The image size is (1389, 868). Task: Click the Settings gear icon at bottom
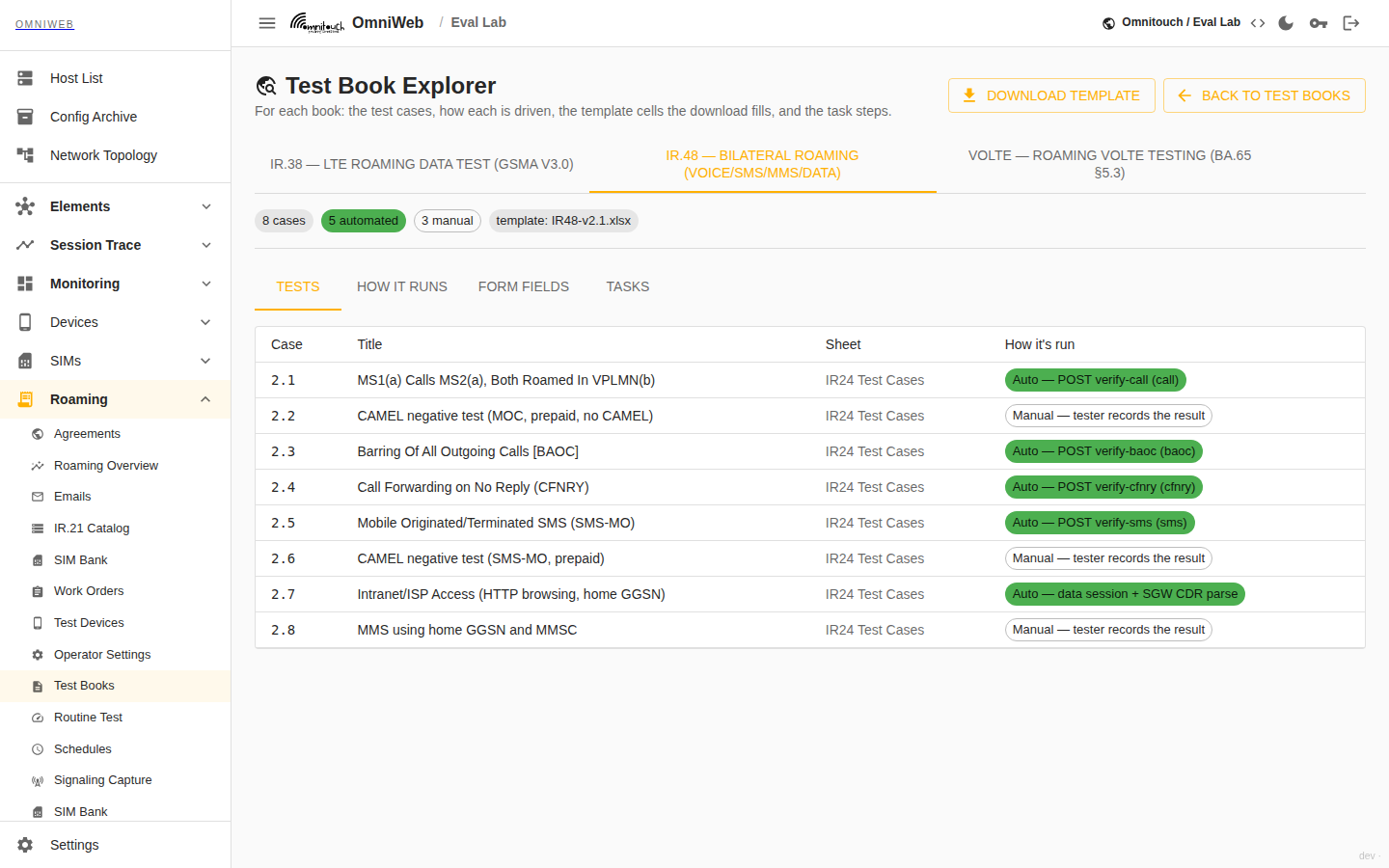[25, 845]
